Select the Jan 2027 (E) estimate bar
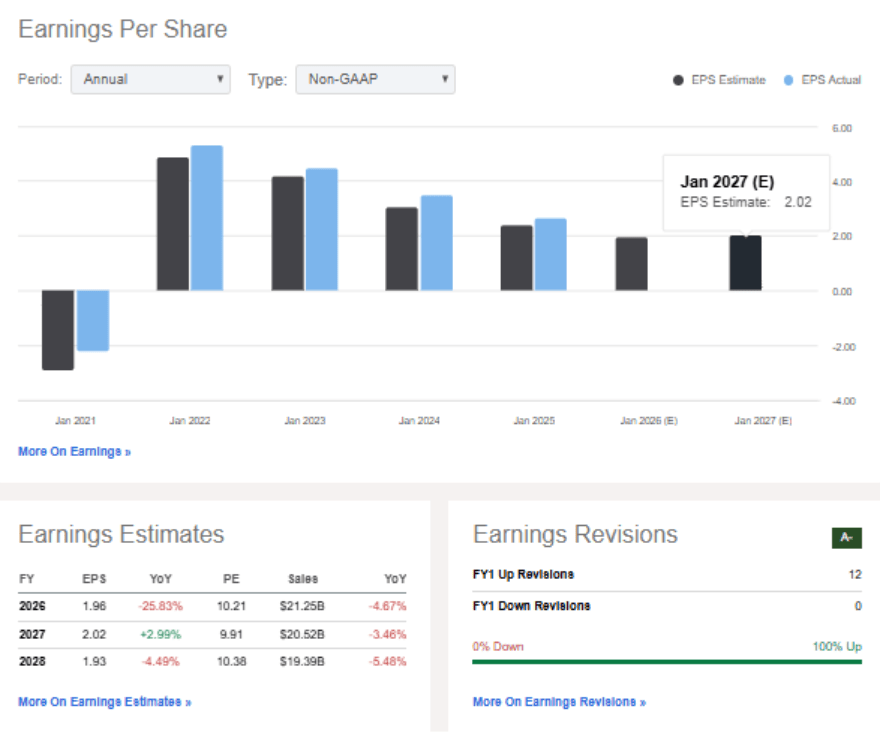The width and height of the screenshot is (880, 732). tap(748, 260)
